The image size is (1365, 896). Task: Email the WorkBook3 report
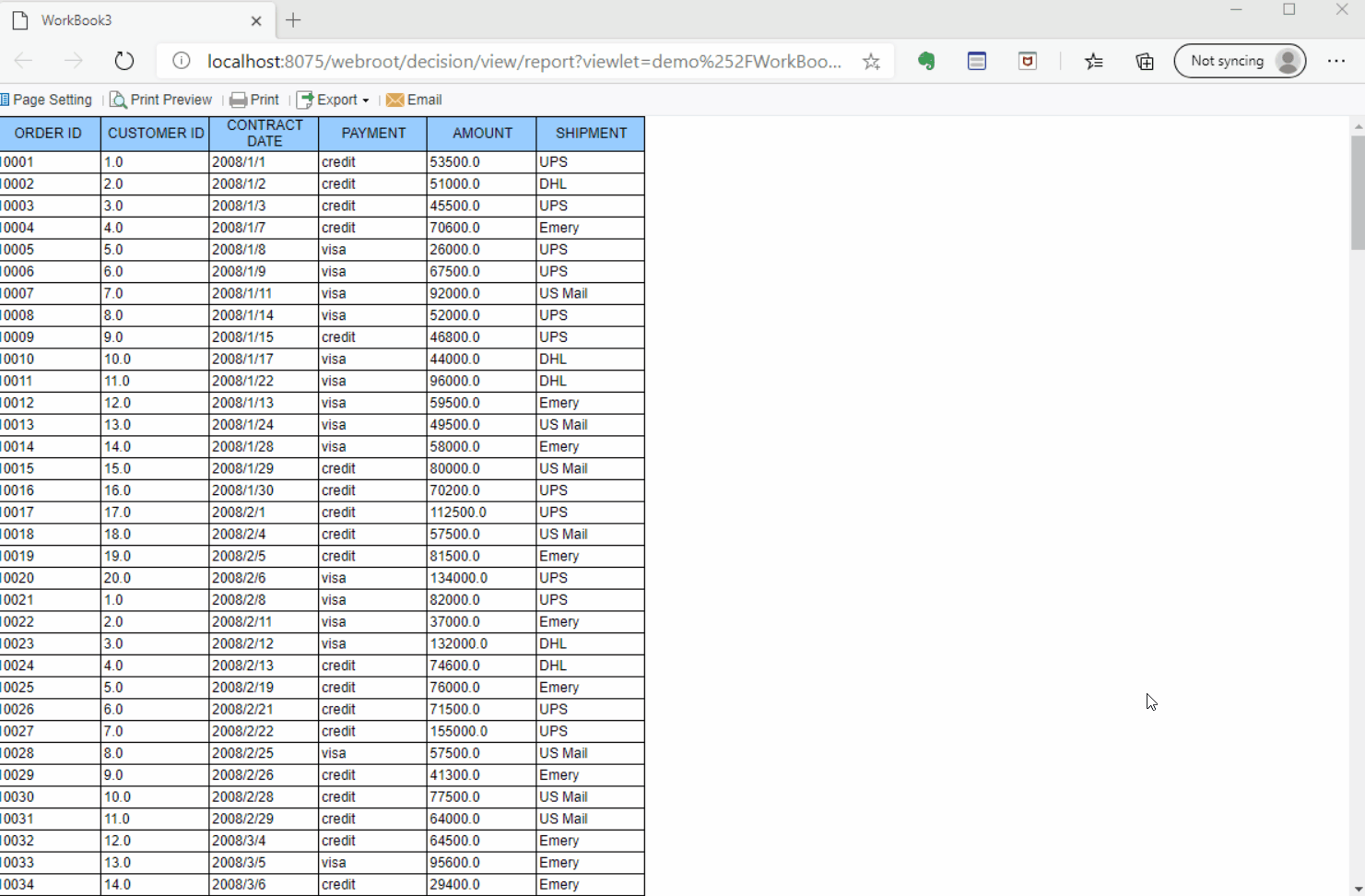click(414, 100)
